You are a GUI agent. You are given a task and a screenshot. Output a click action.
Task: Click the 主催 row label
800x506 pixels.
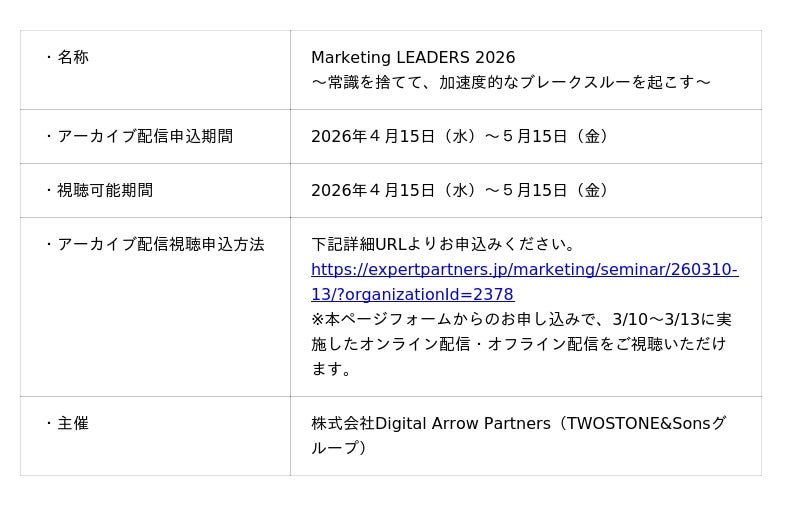(x=72, y=423)
